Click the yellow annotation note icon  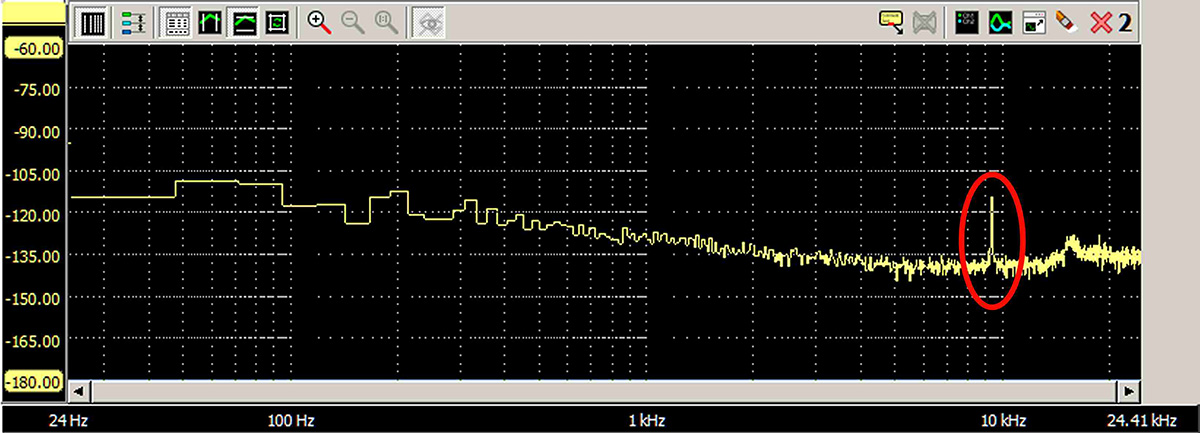tap(891, 22)
